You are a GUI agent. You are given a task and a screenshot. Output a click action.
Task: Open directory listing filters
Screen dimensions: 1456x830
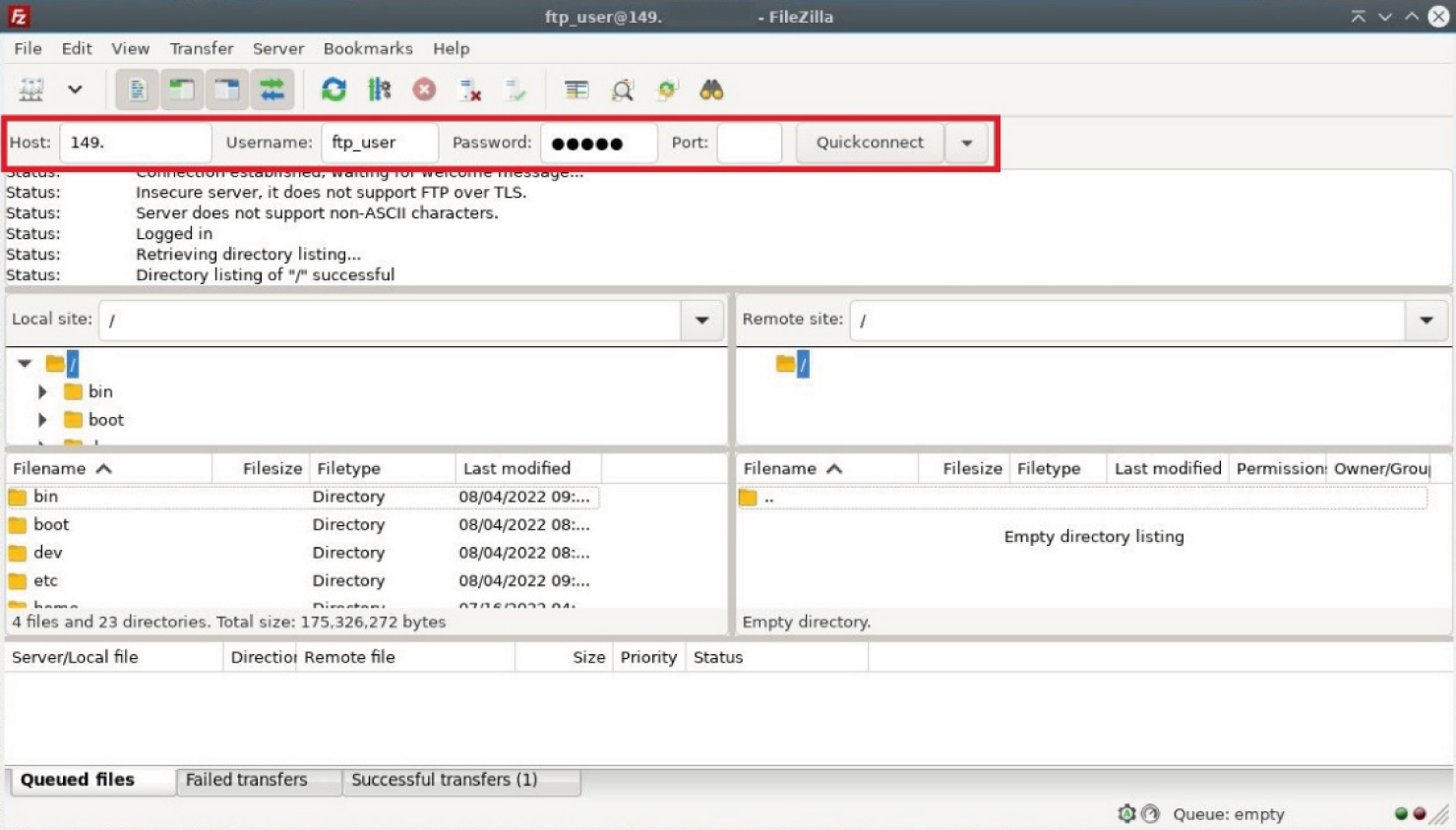576,90
